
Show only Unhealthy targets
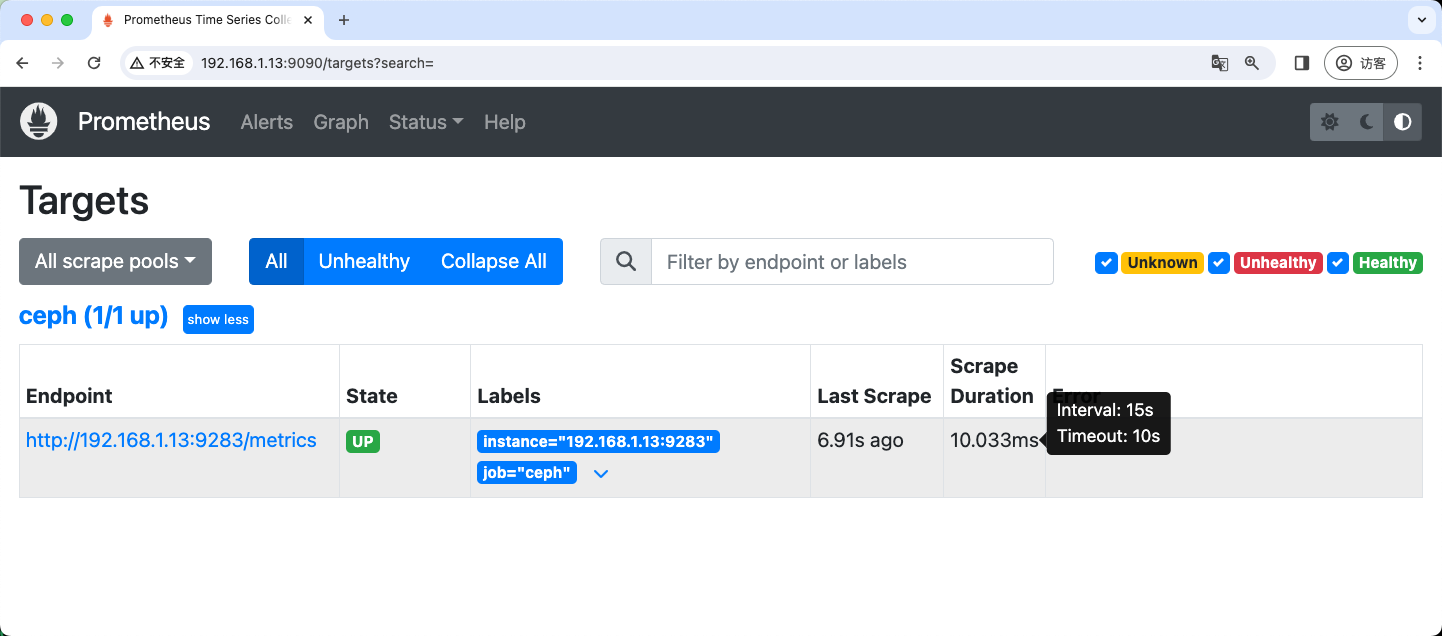tap(364, 261)
